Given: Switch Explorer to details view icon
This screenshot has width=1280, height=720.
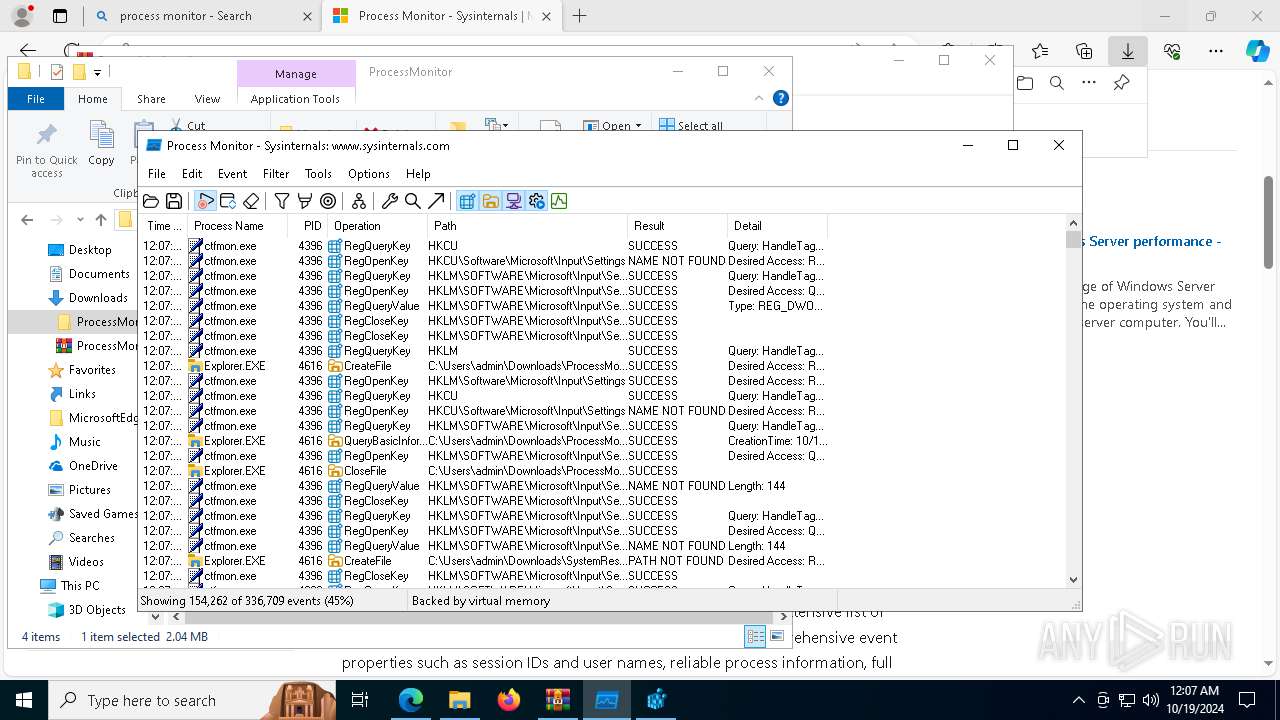Looking at the screenshot, I should [x=755, y=636].
